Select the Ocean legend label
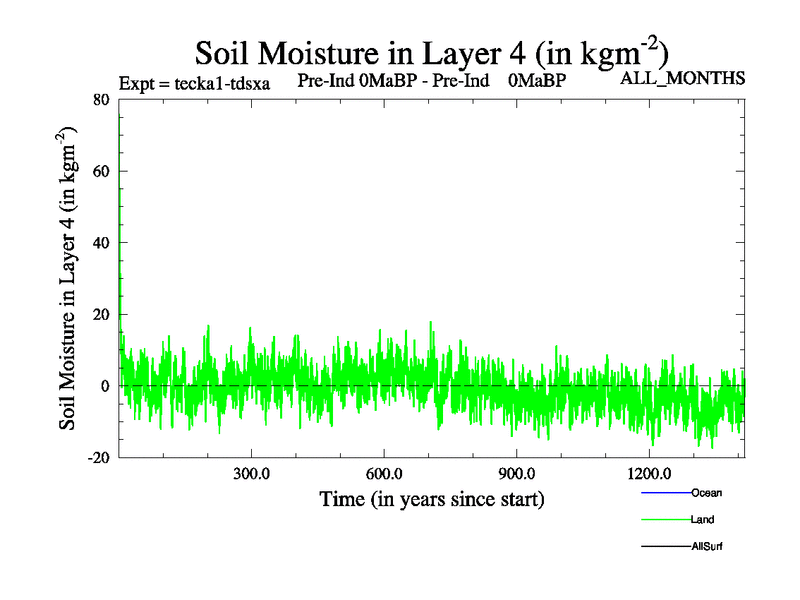Viewport: 800px width, 600px height. [x=706, y=493]
